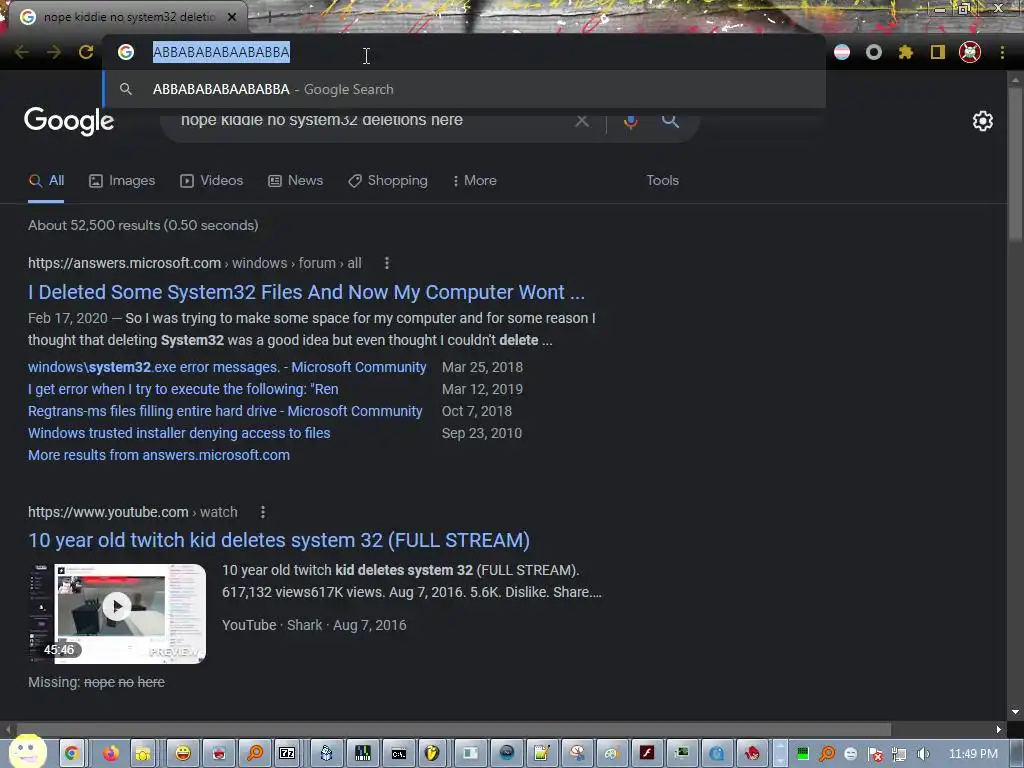The height and width of the screenshot is (768, 1024).
Task: Reload the page with the refresh icon
Action: pos(86,52)
